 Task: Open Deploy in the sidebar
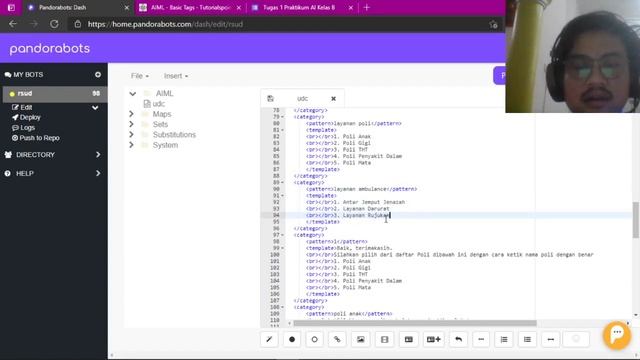click(x=26, y=118)
